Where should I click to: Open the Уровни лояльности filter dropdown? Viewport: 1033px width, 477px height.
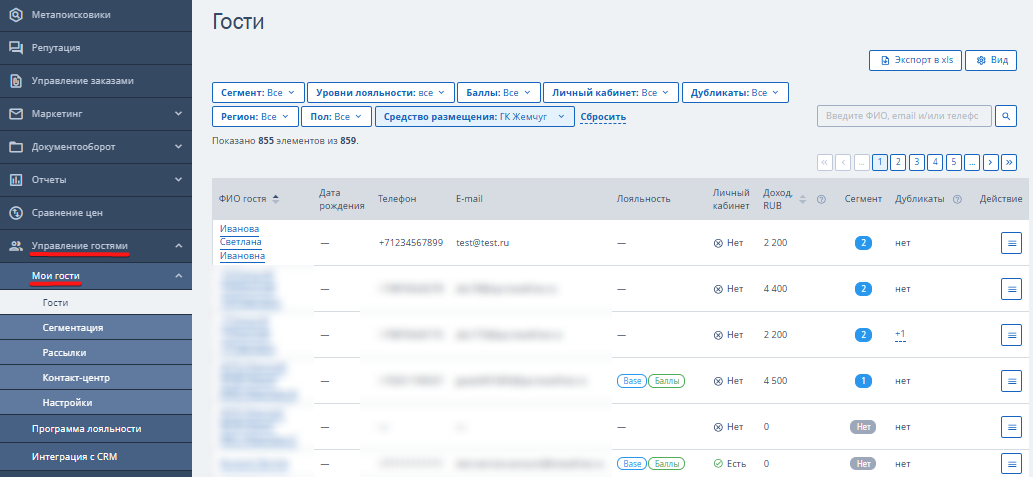381,93
